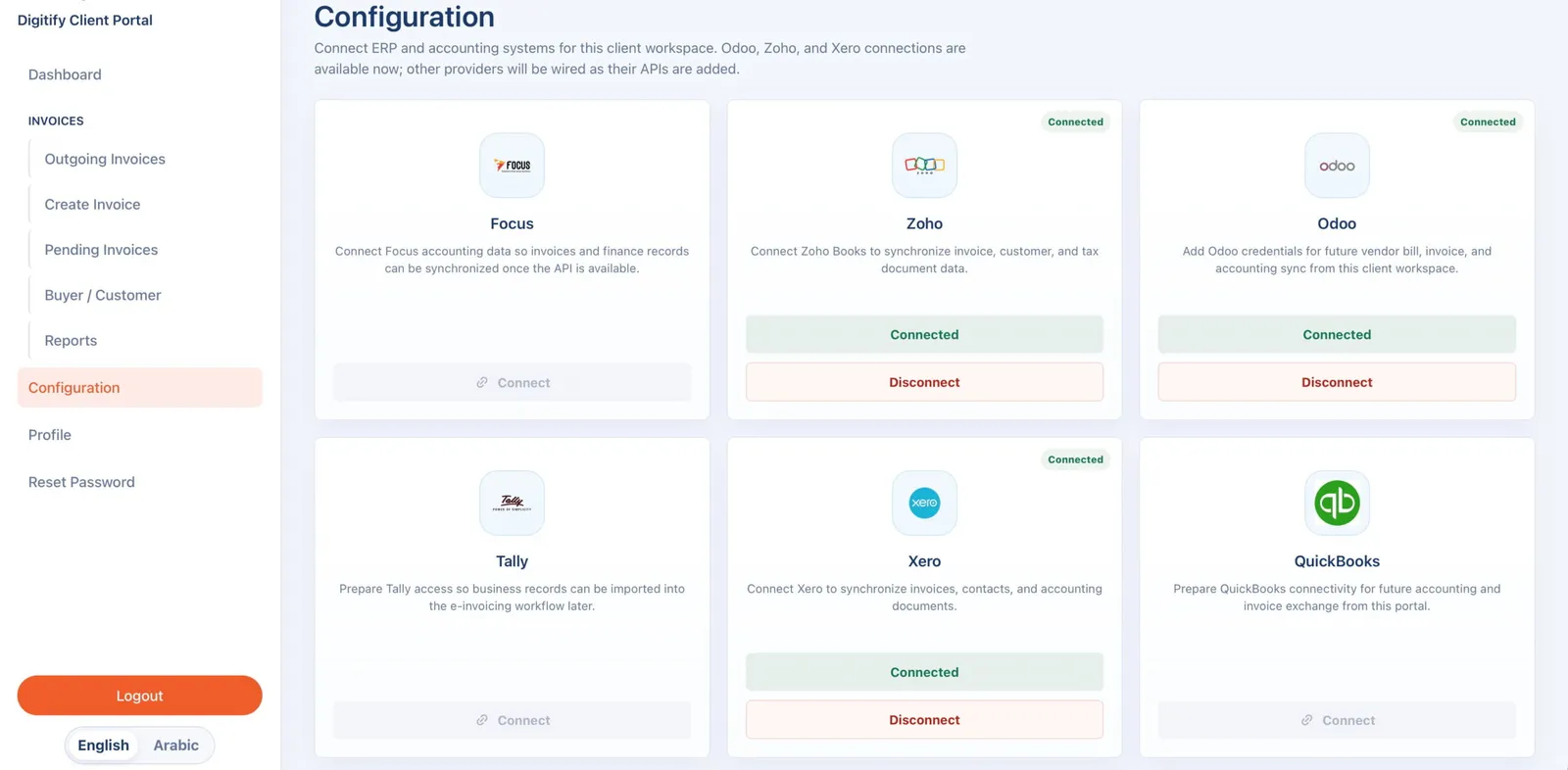Switch language to Arabic
Image resolution: width=1568 pixels, height=770 pixels.
[176, 746]
